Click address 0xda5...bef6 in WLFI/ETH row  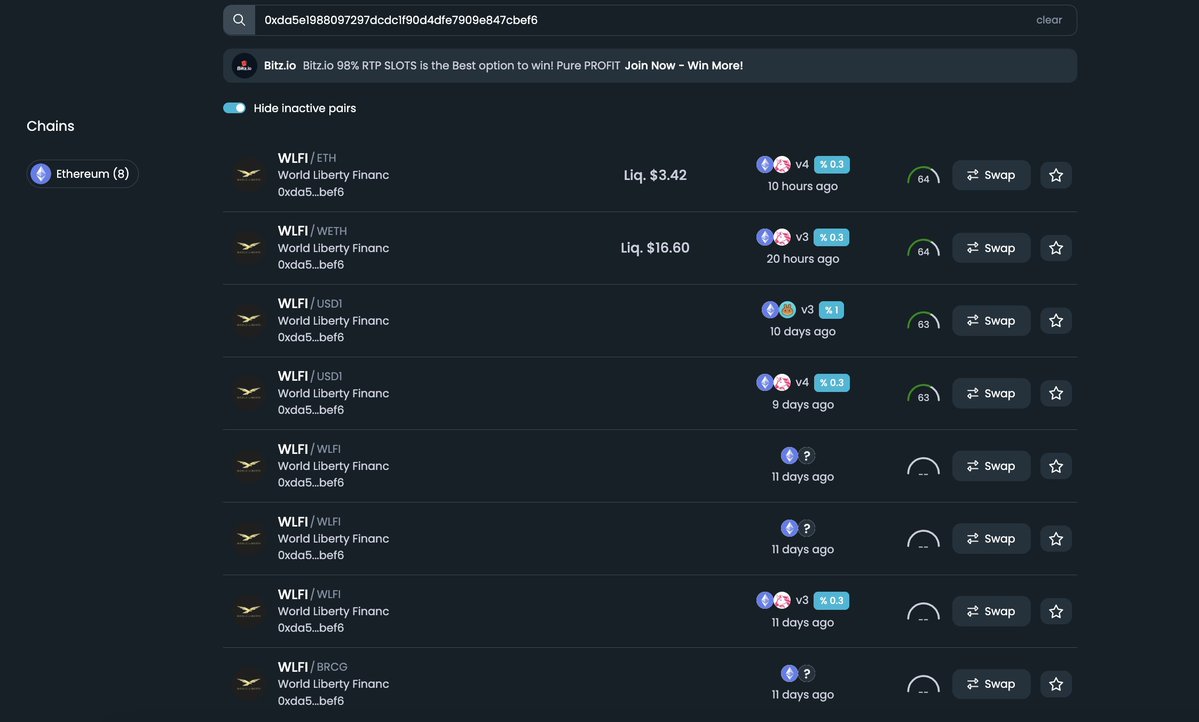pos(310,192)
